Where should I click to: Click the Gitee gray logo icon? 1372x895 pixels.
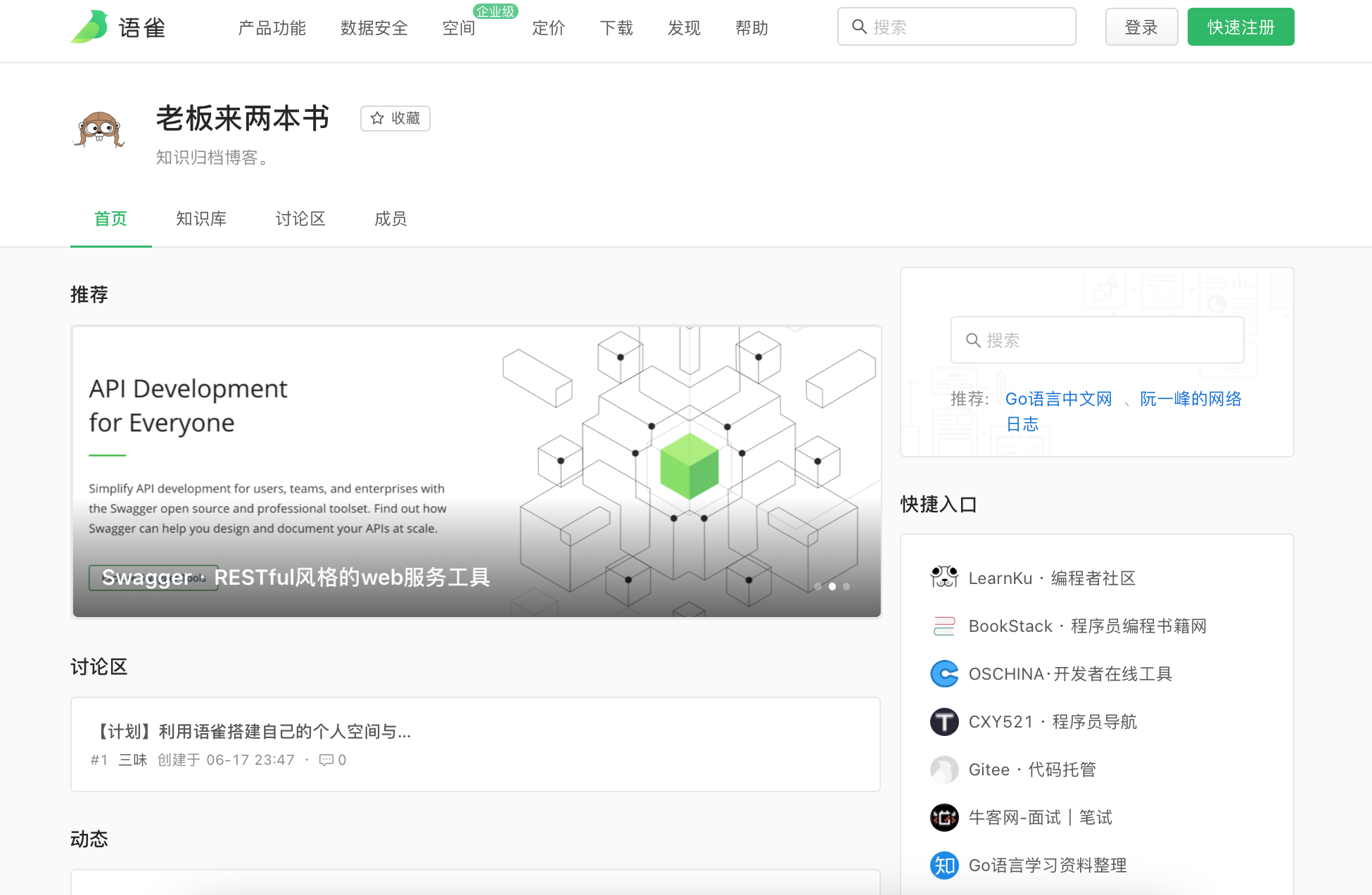[944, 769]
